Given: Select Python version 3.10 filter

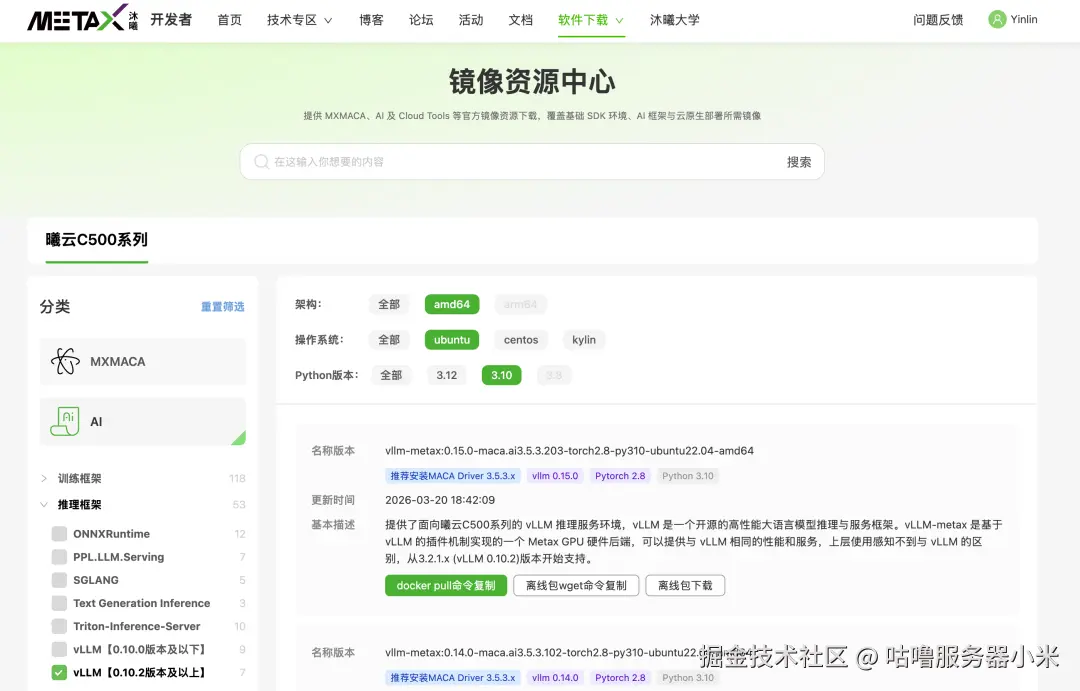Looking at the screenshot, I should point(501,375).
